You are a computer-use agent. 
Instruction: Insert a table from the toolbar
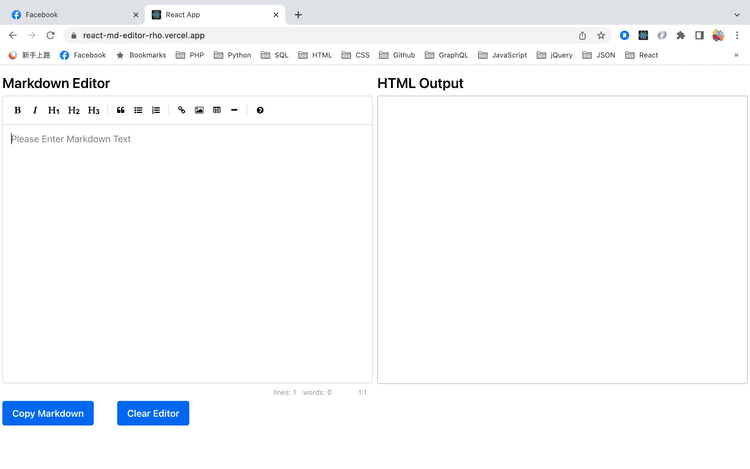click(217, 110)
